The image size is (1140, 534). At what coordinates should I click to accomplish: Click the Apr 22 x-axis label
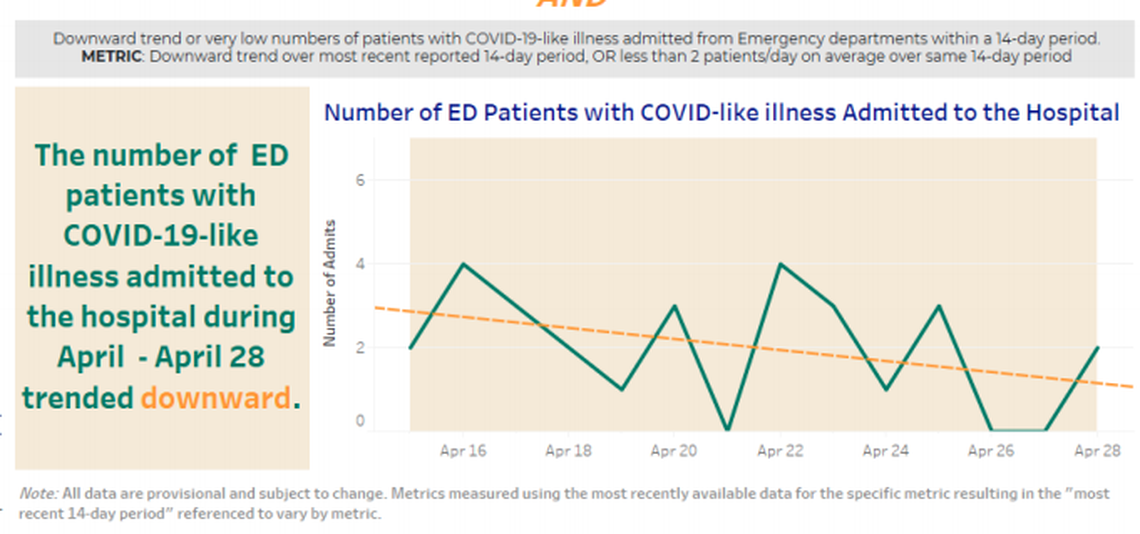780,451
